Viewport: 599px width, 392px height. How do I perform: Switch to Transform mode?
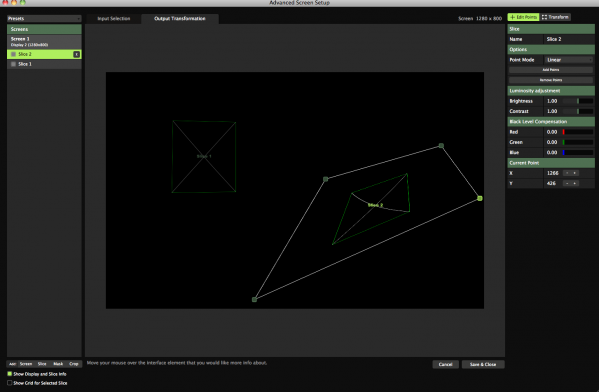[x=555, y=17]
